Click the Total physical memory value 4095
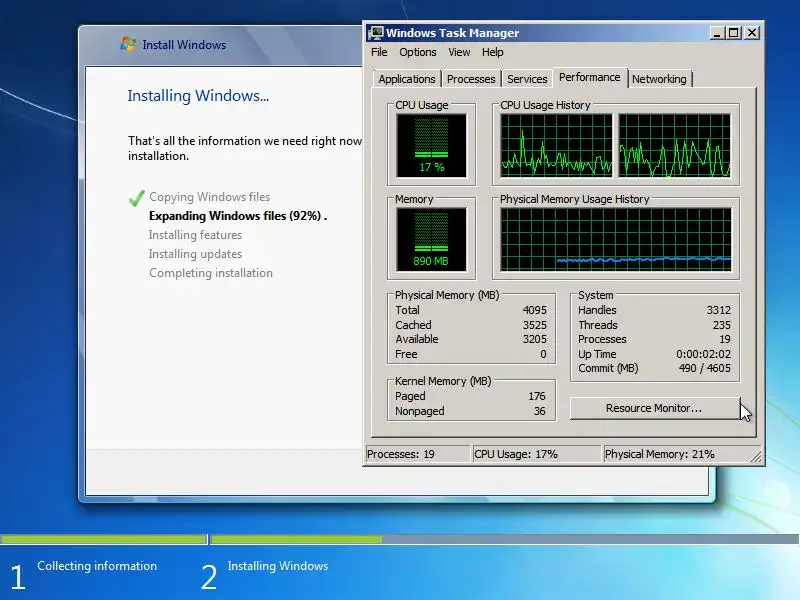Viewport: 800px width, 600px height. pyautogui.click(x=535, y=310)
